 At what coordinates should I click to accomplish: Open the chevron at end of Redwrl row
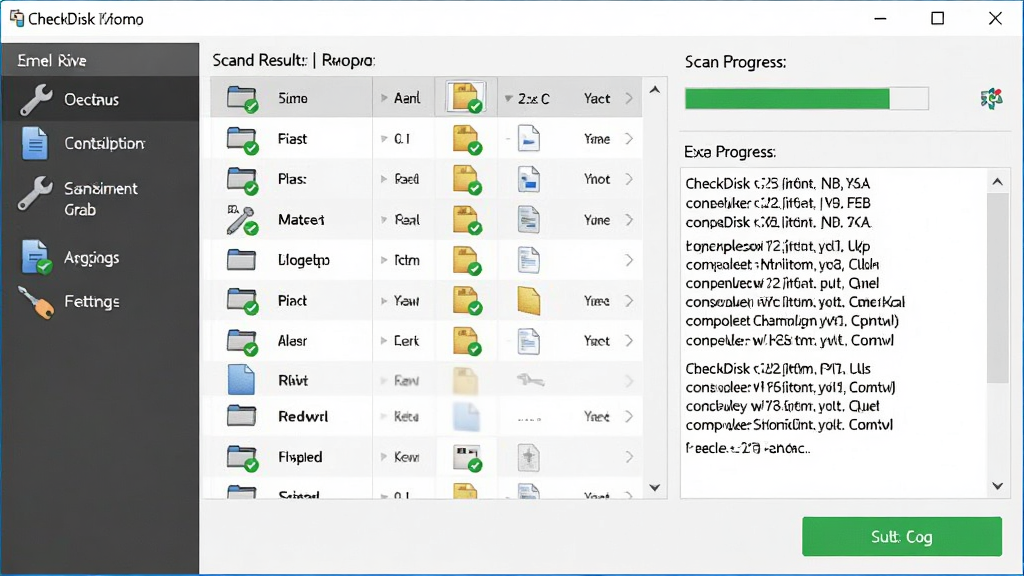629,417
